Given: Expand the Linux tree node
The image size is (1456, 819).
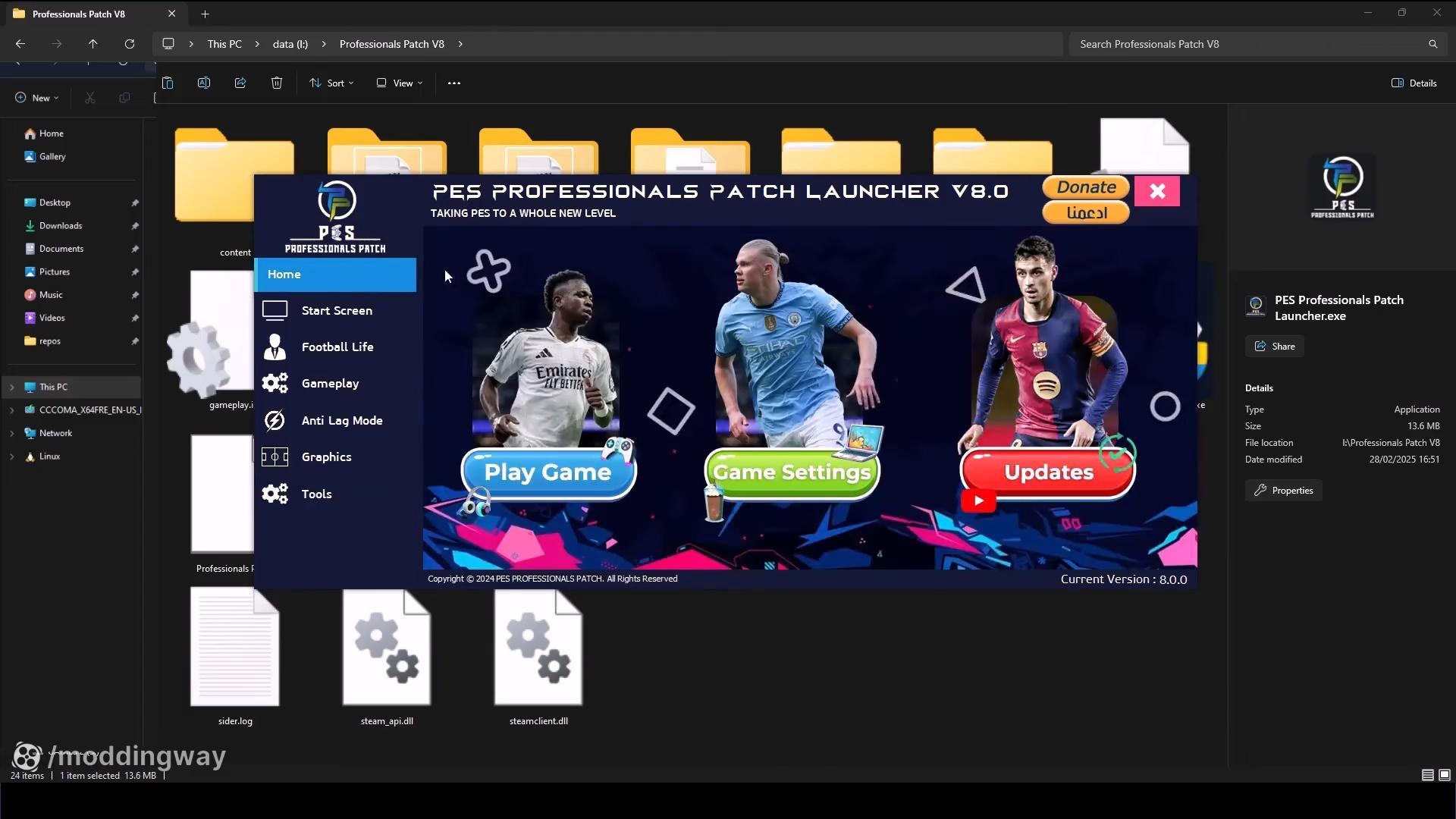Looking at the screenshot, I should pos(11,457).
